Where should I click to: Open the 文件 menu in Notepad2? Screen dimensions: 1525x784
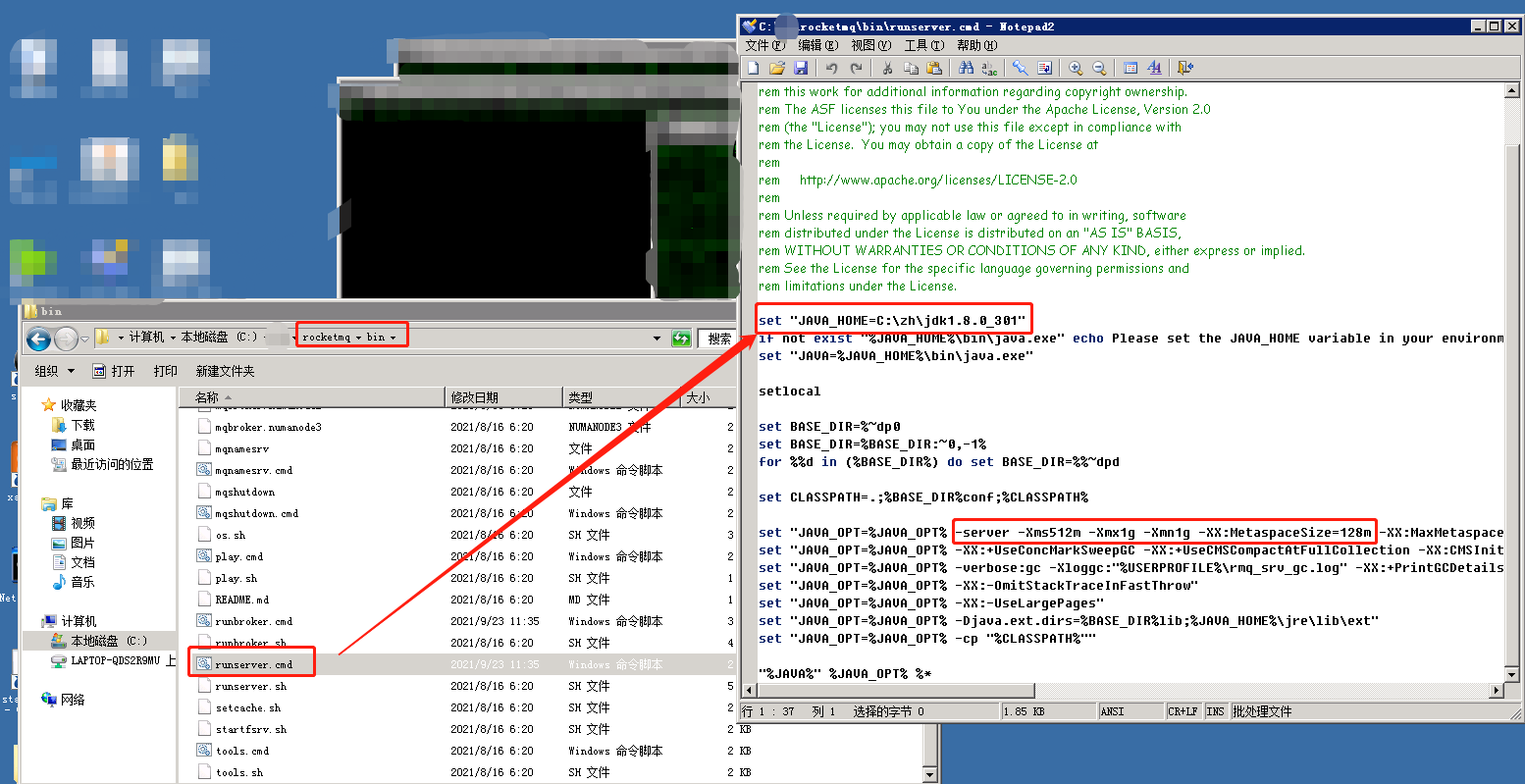764,45
